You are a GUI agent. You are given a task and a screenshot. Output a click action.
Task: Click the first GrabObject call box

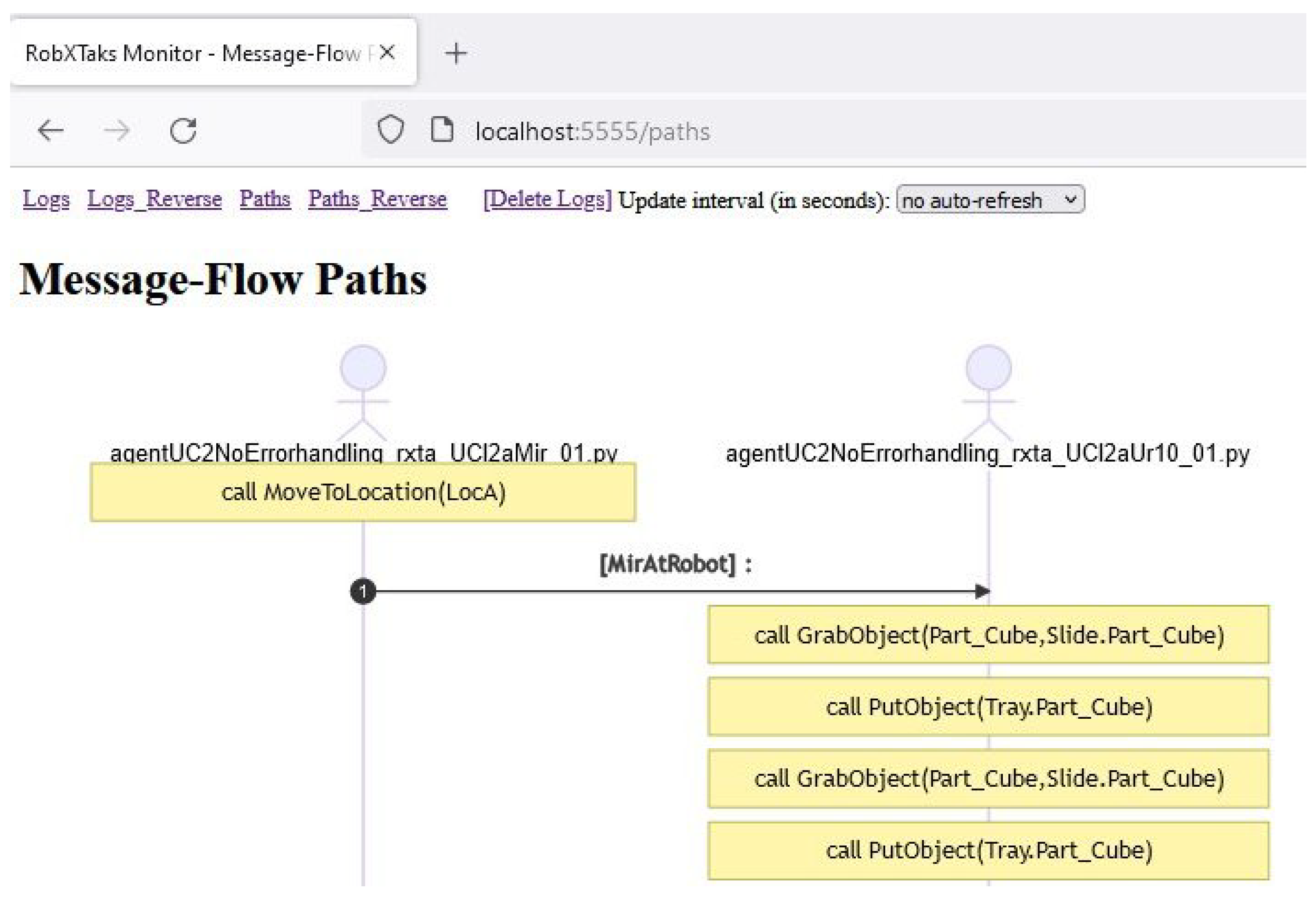988,635
